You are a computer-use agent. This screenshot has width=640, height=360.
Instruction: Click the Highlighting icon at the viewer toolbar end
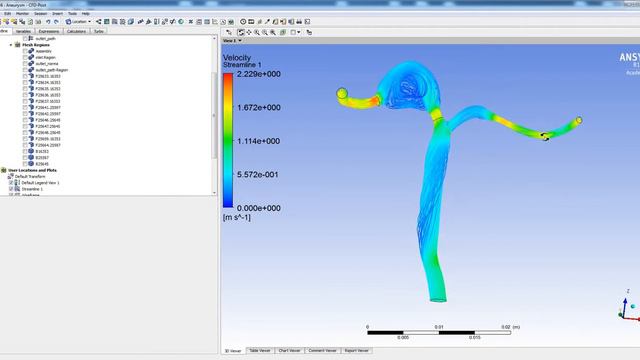click(x=309, y=32)
